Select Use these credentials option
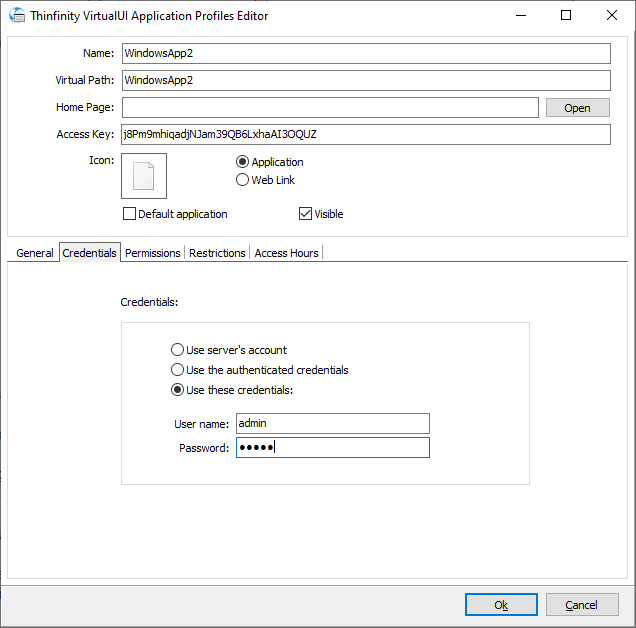This screenshot has height=628, width=636. tap(178, 390)
